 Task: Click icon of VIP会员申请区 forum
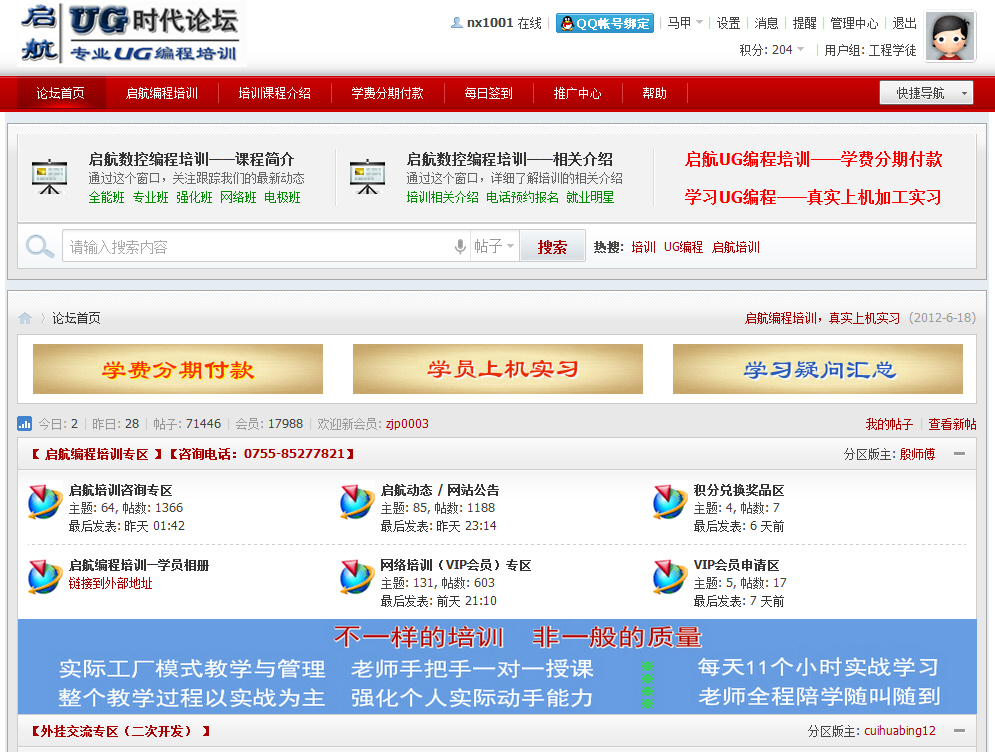(x=669, y=577)
